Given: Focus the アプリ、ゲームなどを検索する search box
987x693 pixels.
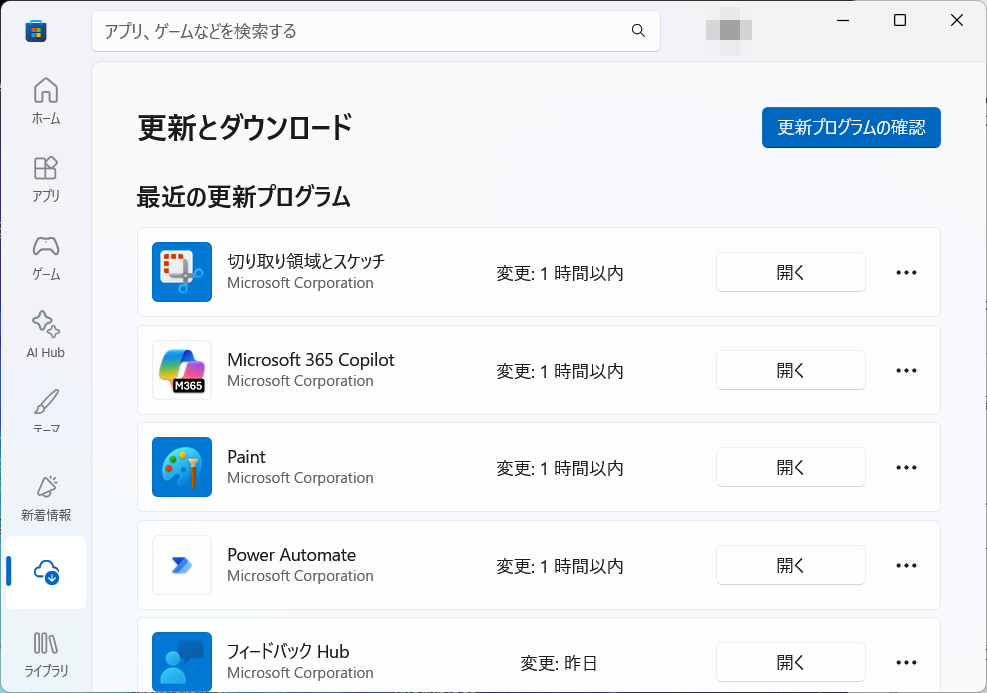Looking at the screenshot, I should pos(376,31).
